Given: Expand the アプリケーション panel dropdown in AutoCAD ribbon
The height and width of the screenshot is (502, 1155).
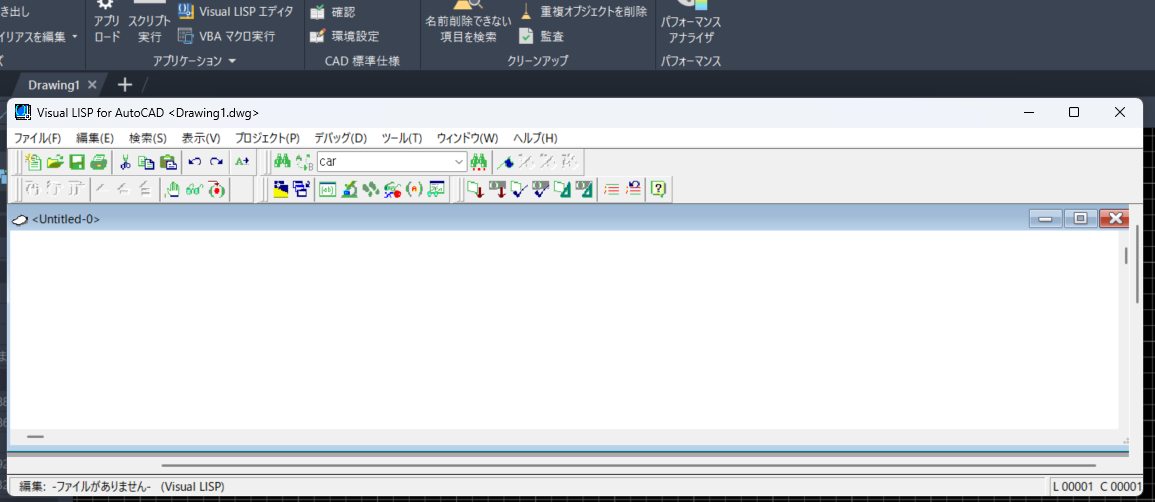Looking at the screenshot, I should tap(232, 61).
